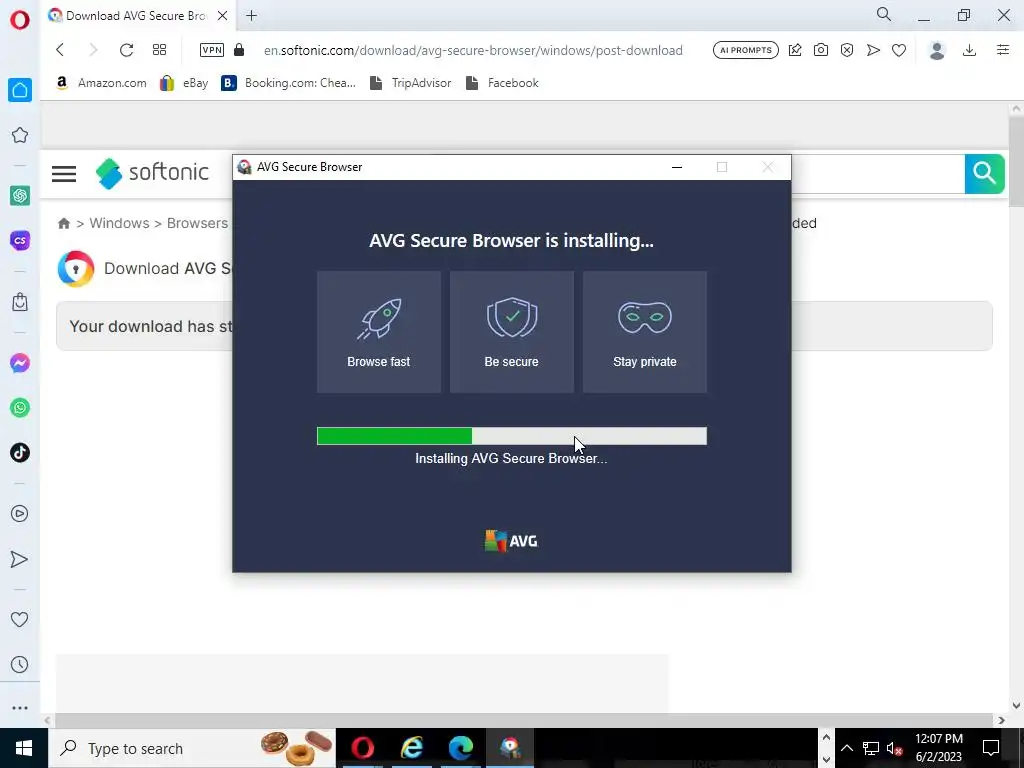Image resolution: width=1024 pixels, height=768 pixels.
Task: Open ChatSonic icon in Opera sidebar
Action: 20,240
